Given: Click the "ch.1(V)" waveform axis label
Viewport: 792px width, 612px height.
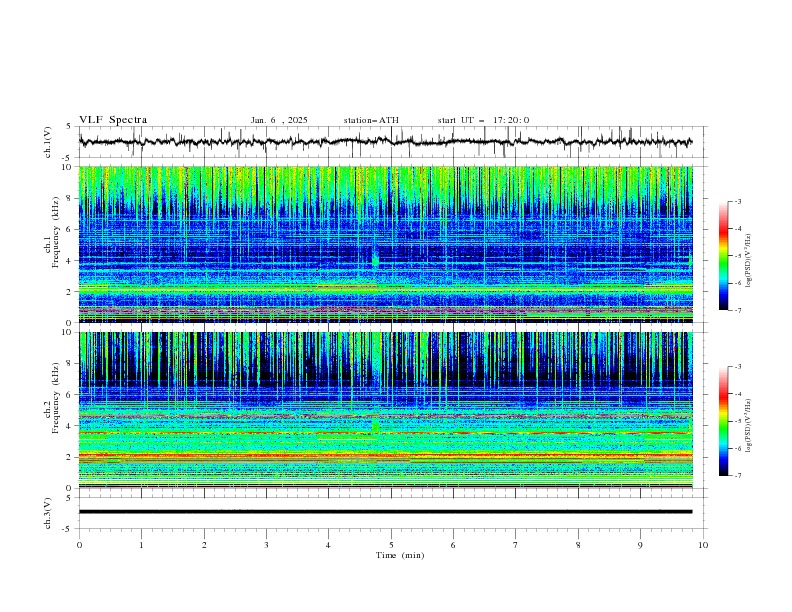Looking at the screenshot, I should tap(48, 142).
